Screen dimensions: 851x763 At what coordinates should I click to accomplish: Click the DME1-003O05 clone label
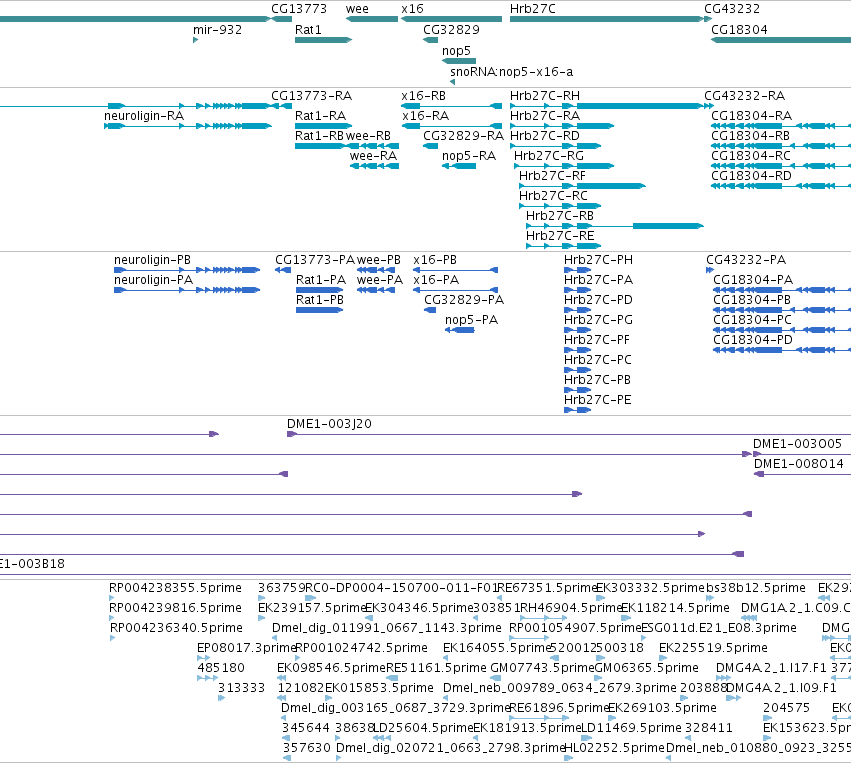coord(797,444)
